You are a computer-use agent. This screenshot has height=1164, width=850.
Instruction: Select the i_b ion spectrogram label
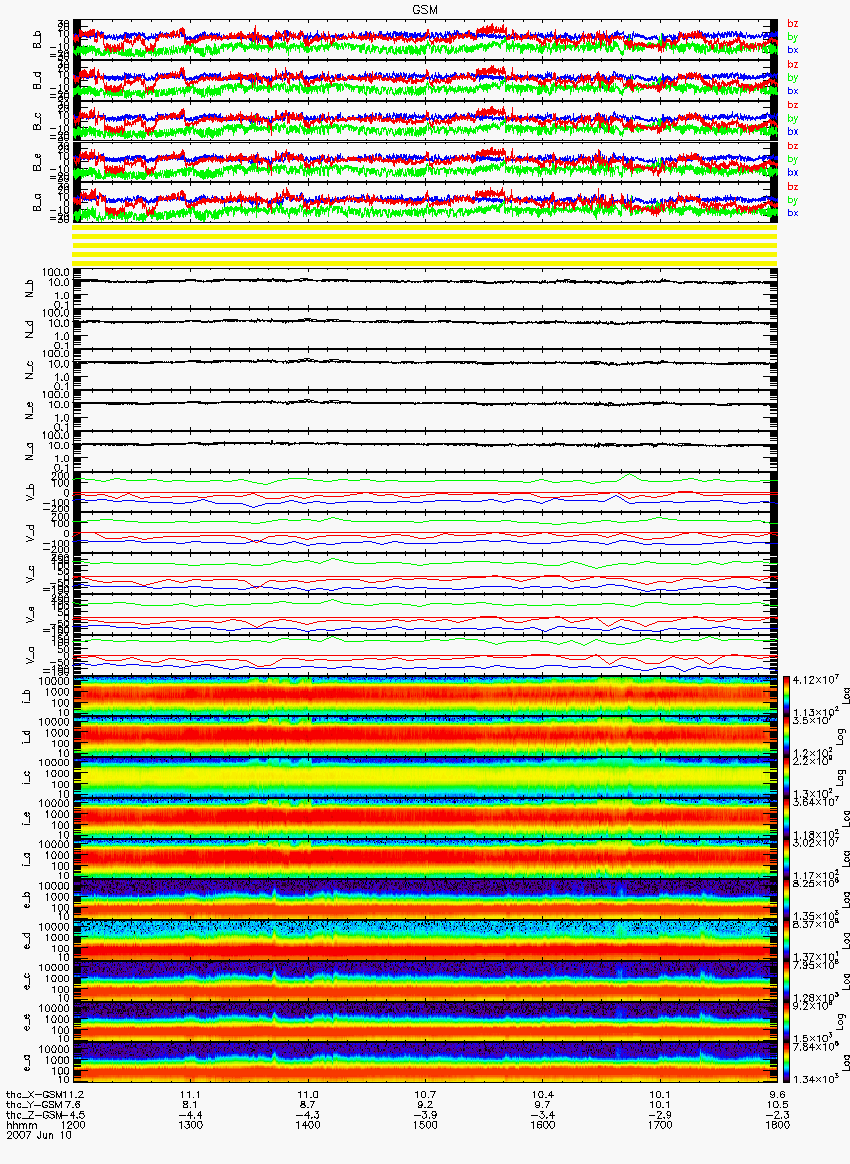(27, 696)
